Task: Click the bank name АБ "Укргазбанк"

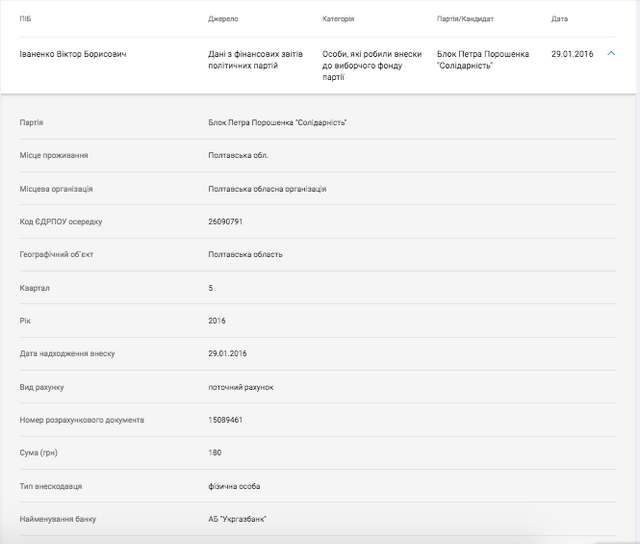Action: point(238,519)
